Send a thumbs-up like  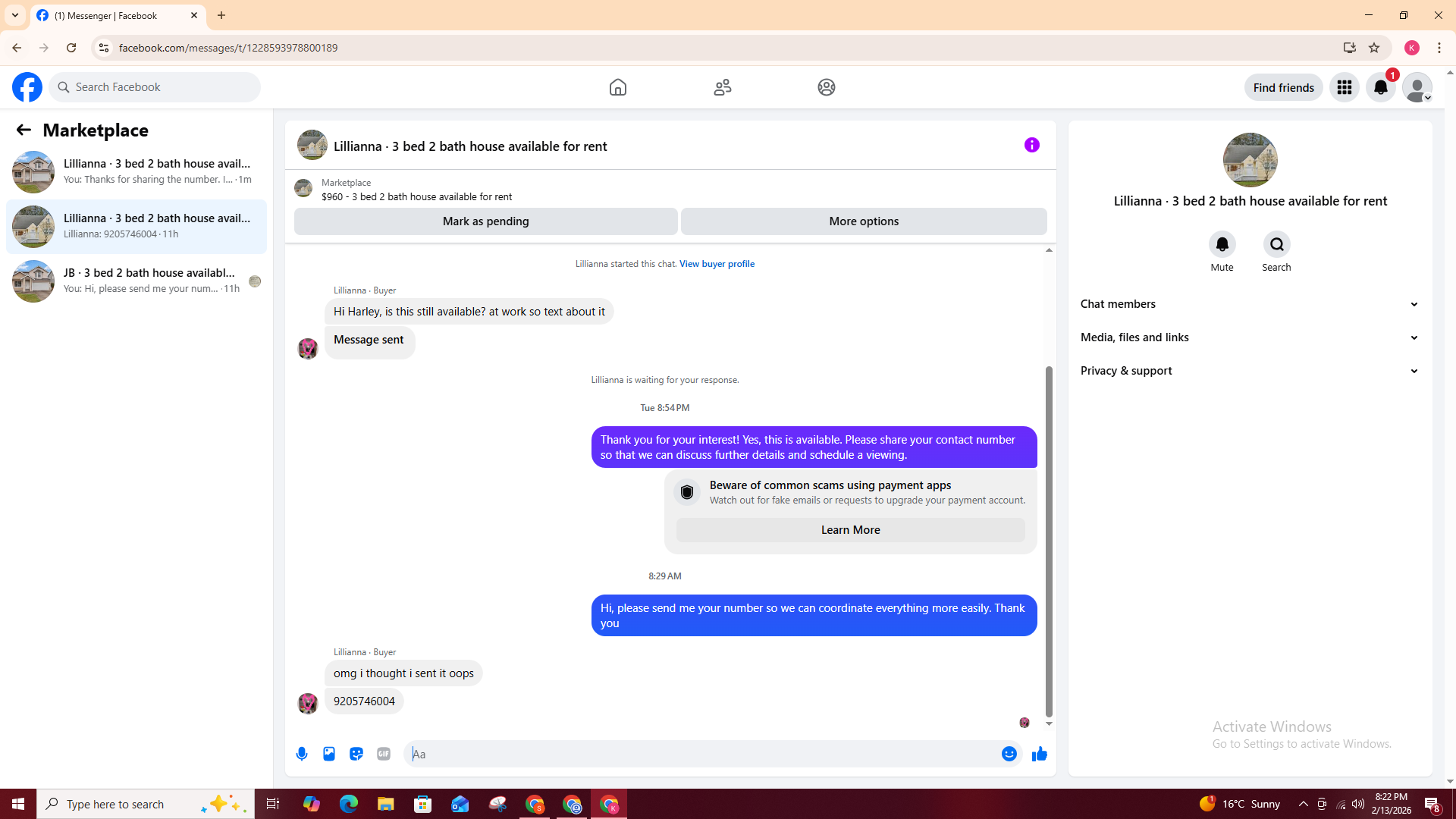pos(1039,754)
